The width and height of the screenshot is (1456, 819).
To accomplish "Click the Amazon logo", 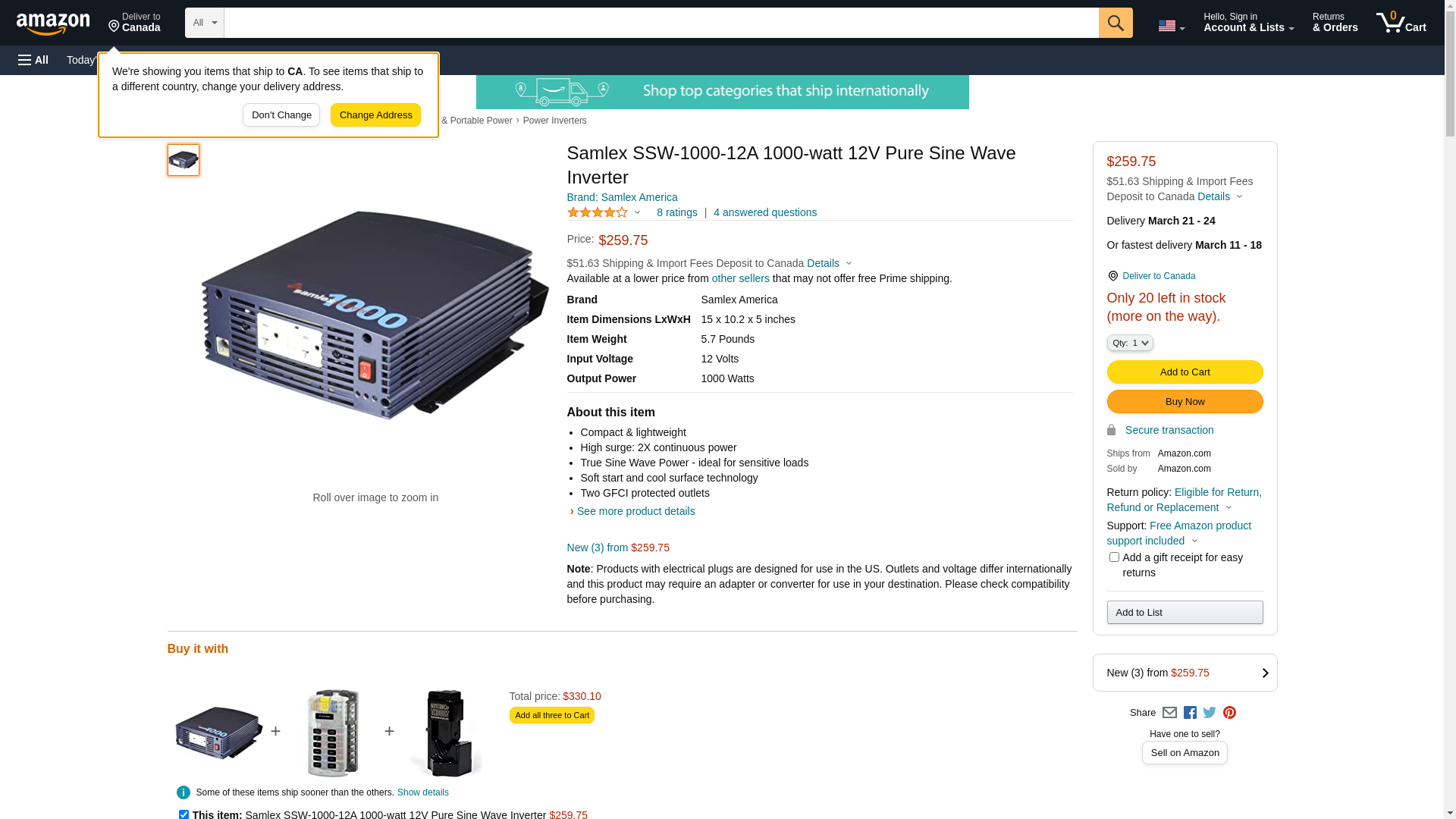I will pyautogui.click(x=53, y=24).
